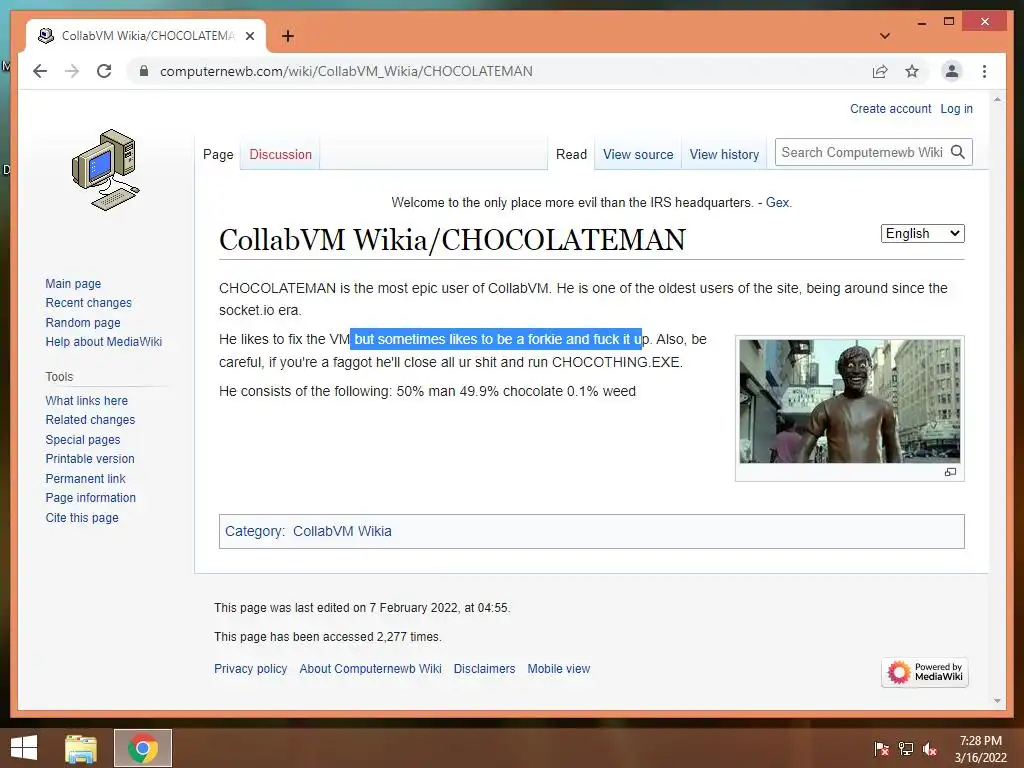Screen dimensions: 1024x768
Task: Open the CollabVM Wikia category link
Action: [342, 531]
